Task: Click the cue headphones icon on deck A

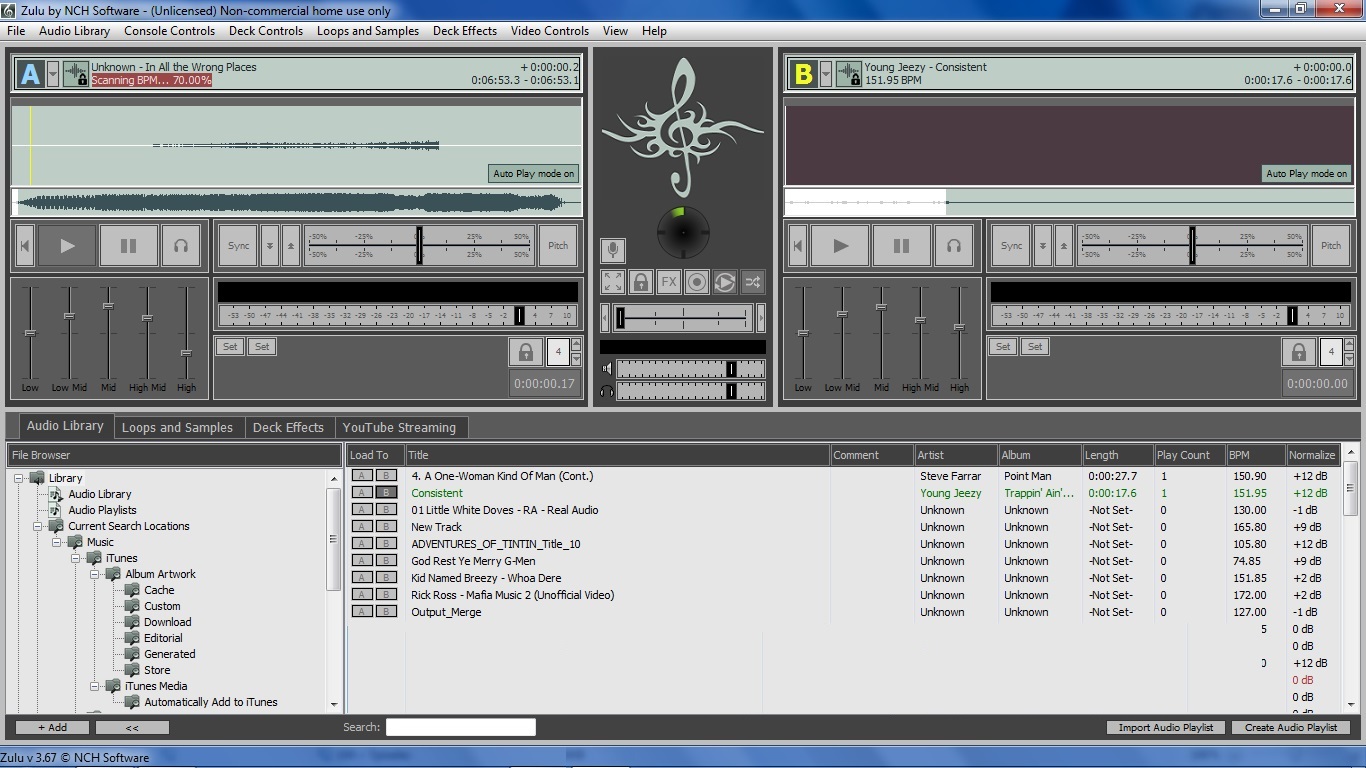Action: point(181,245)
